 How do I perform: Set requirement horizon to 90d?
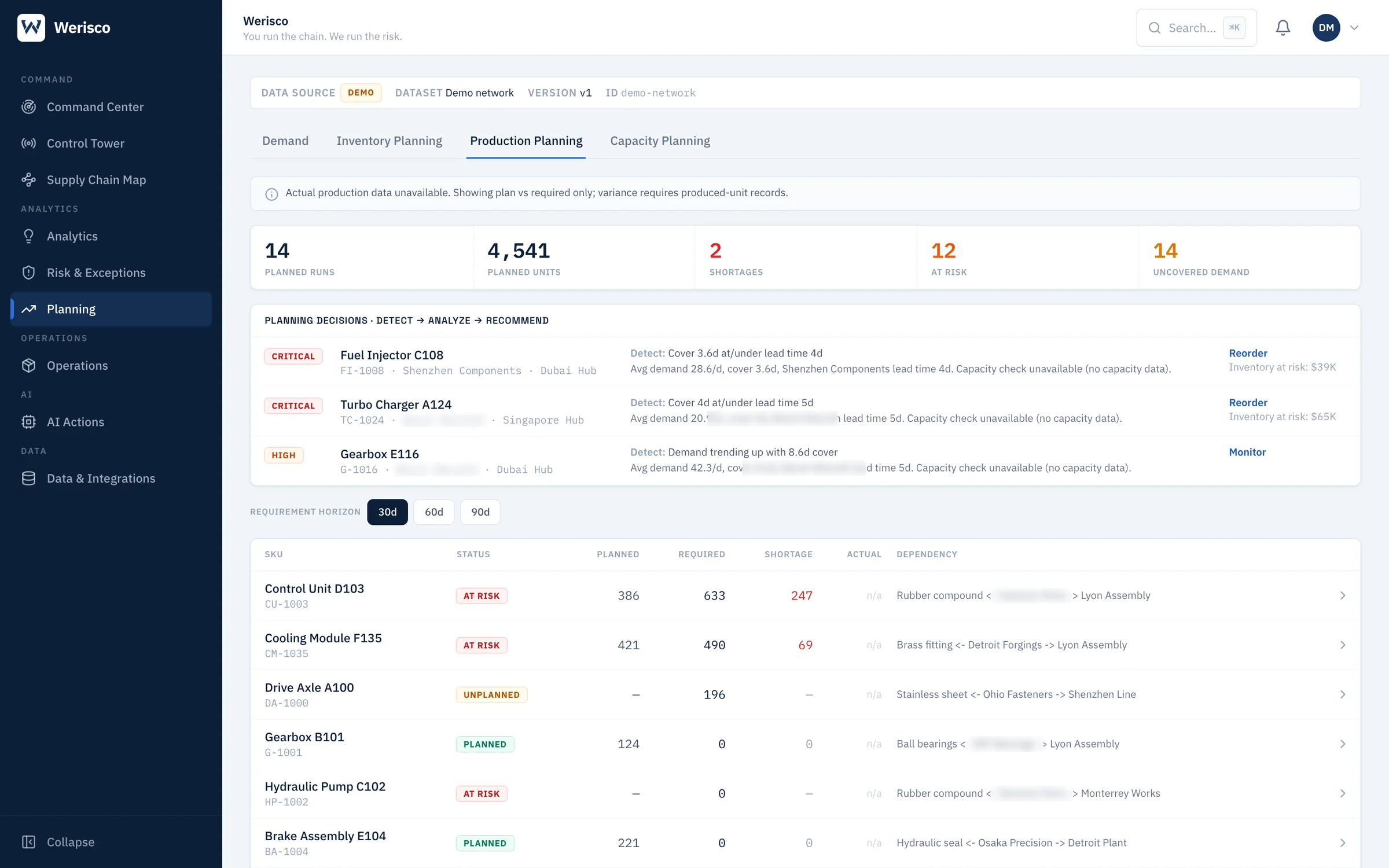click(x=480, y=512)
